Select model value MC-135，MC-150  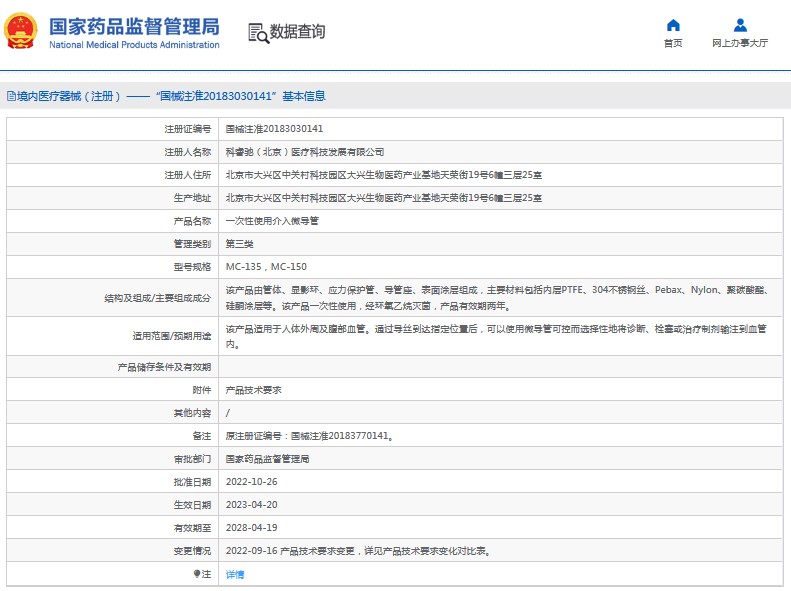coord(266,267)
